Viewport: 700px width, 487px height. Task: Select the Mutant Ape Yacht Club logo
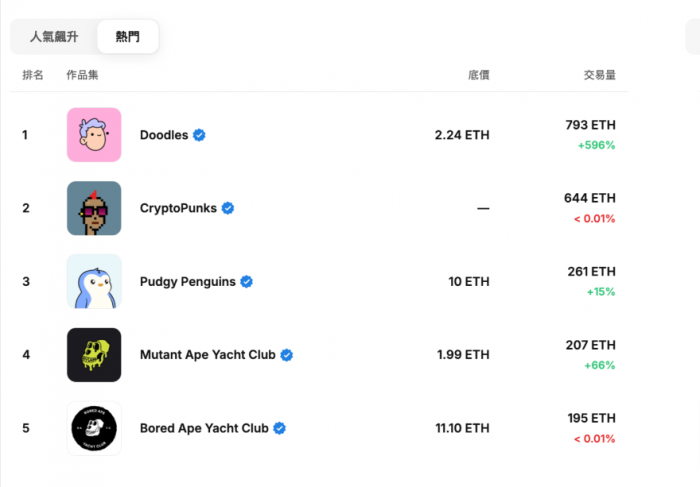(x=94, y=355)
